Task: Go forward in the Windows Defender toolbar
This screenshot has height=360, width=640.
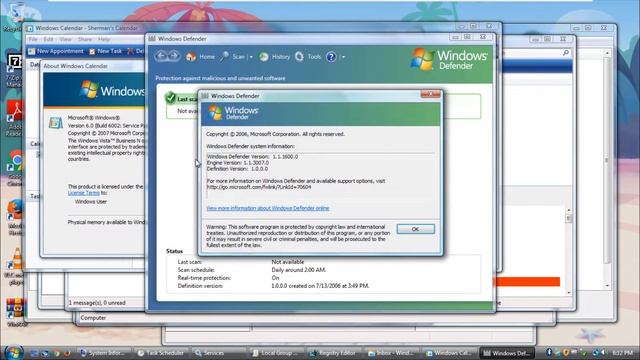Action: [x=174, y=56]
